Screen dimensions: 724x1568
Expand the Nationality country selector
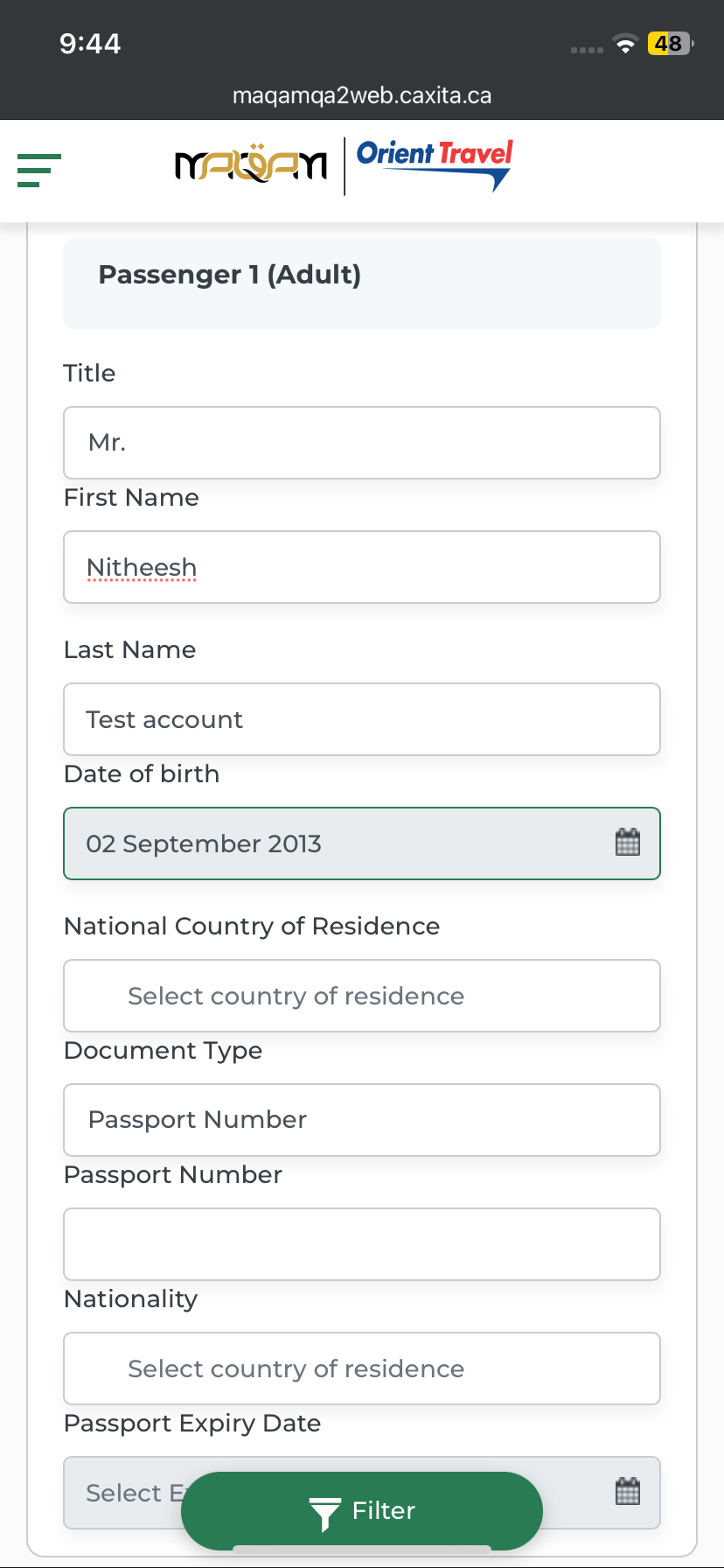(362, 1368)
